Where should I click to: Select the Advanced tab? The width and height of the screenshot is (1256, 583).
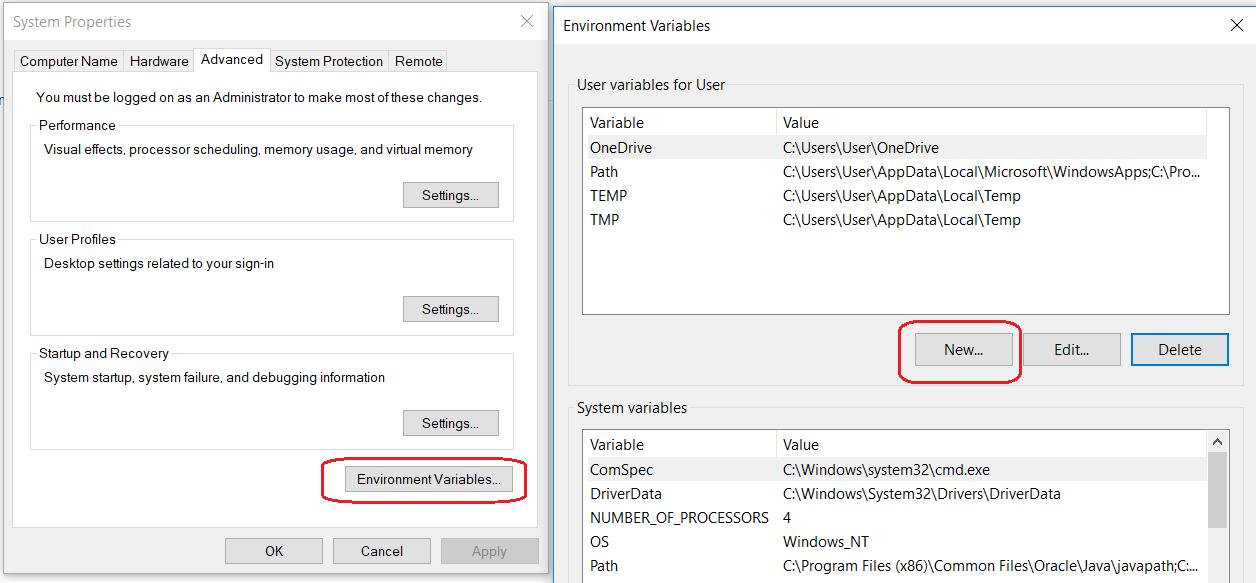231,59
